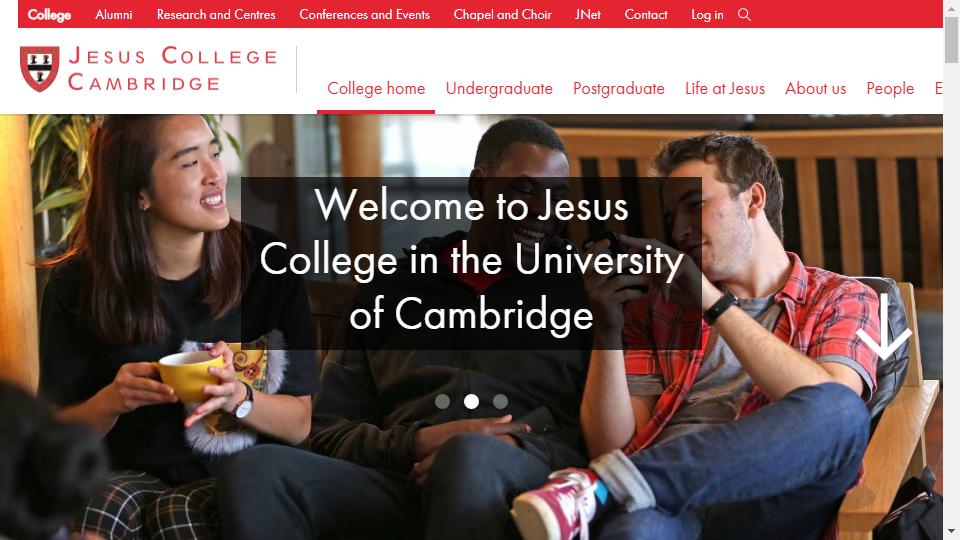
Task: Select the first carousel slide dot
Action: tap(442, 401)
